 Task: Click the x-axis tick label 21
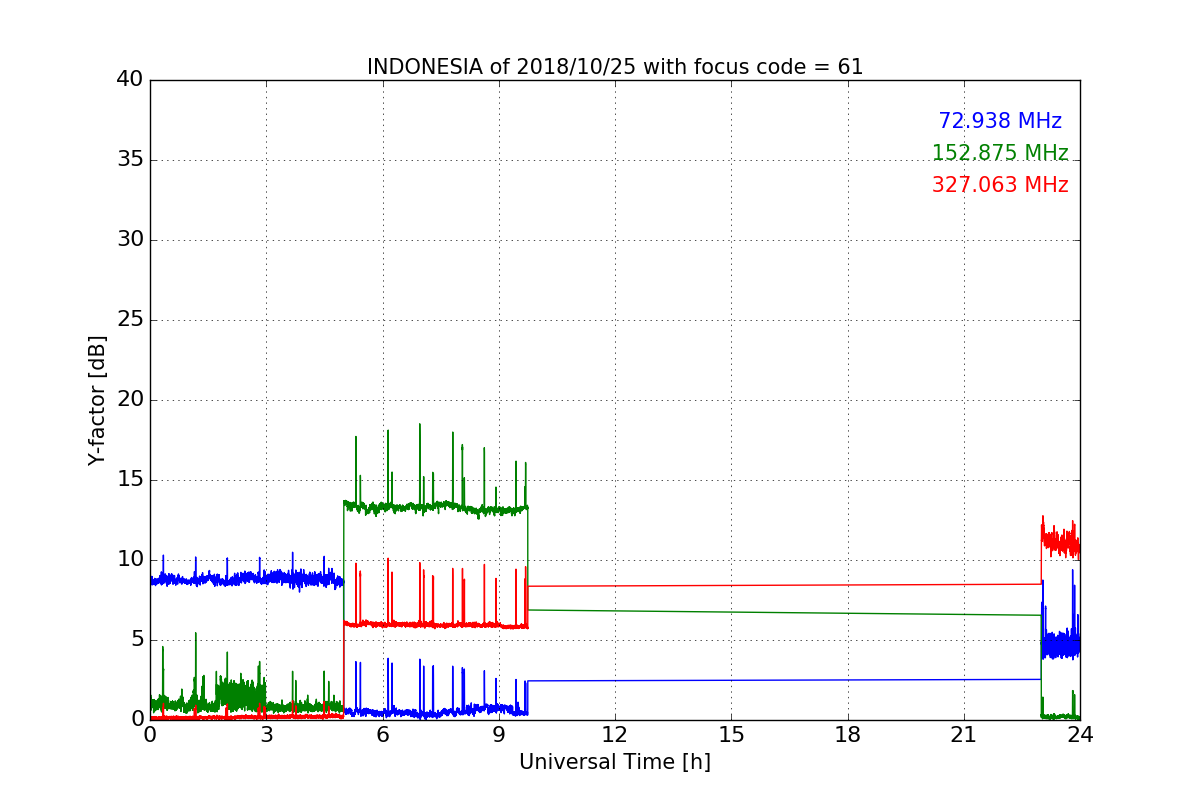[964, 735]
